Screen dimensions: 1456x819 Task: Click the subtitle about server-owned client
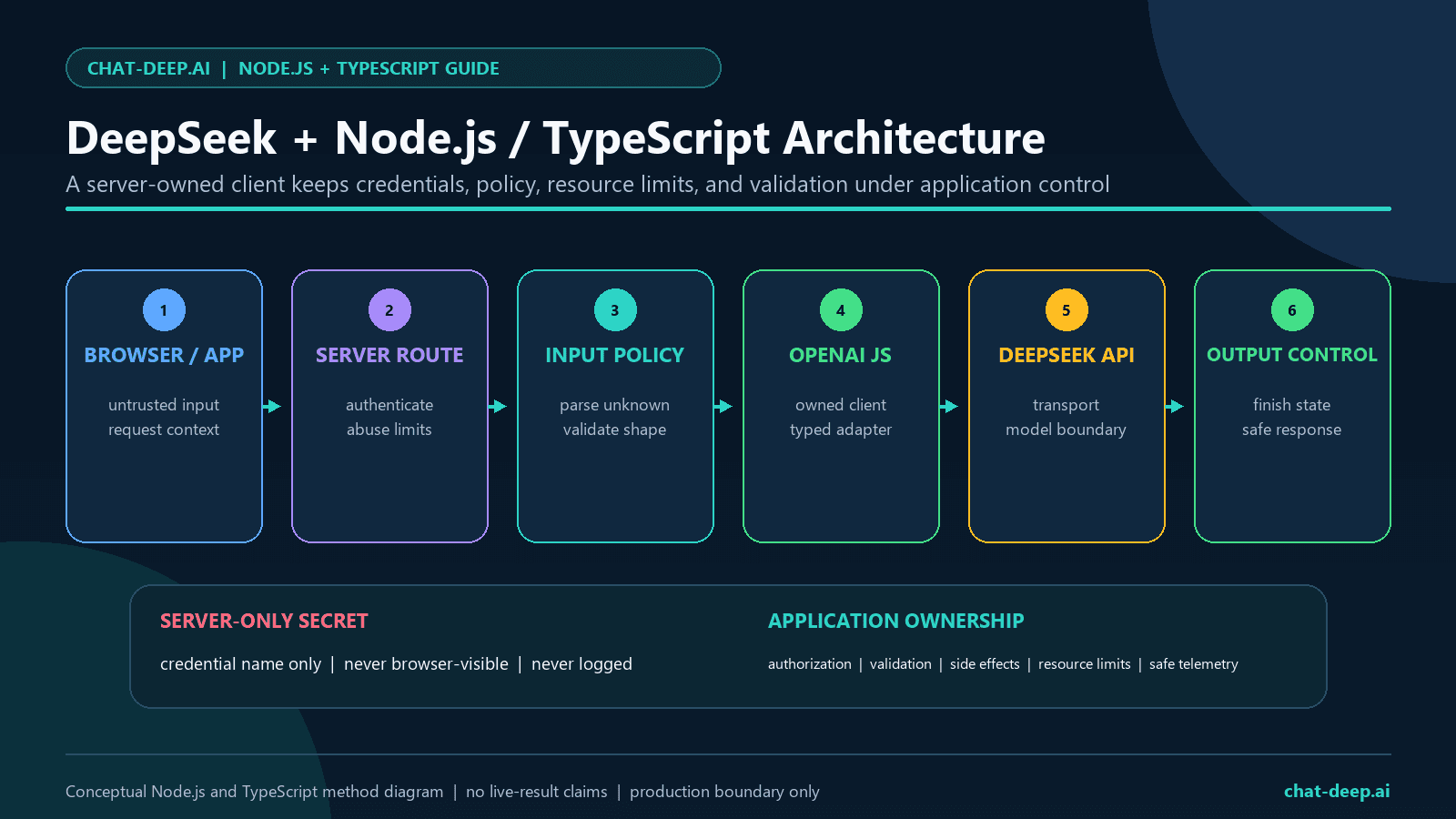[588, 185]
